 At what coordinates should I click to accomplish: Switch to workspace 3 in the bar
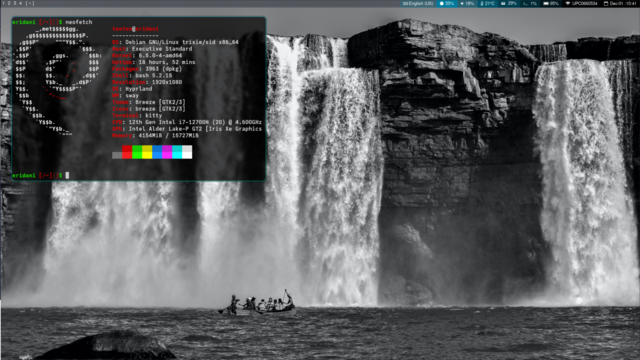coord(15,3)
